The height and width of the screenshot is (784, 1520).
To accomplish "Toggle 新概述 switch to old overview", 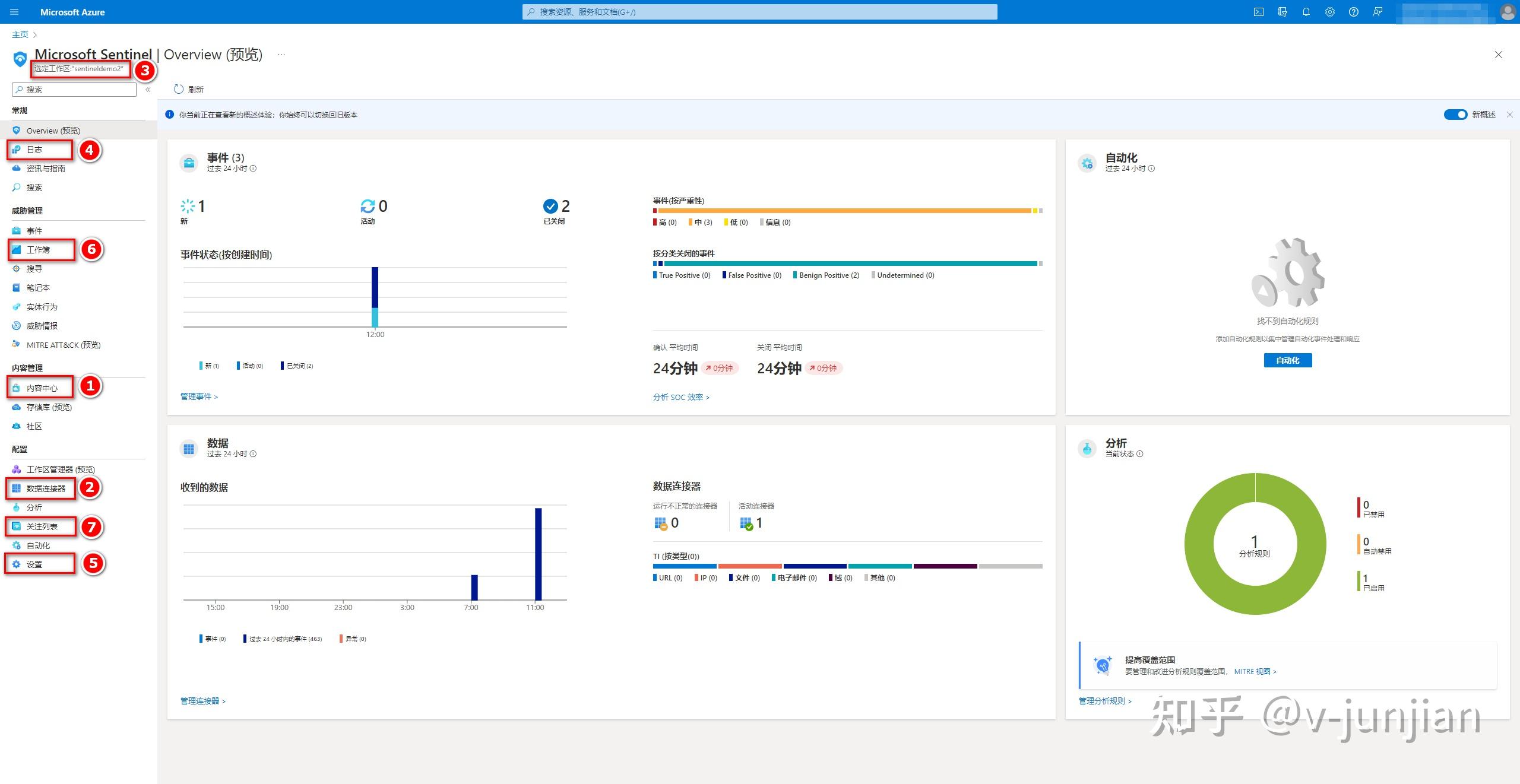I will [x=1456, y=115].
